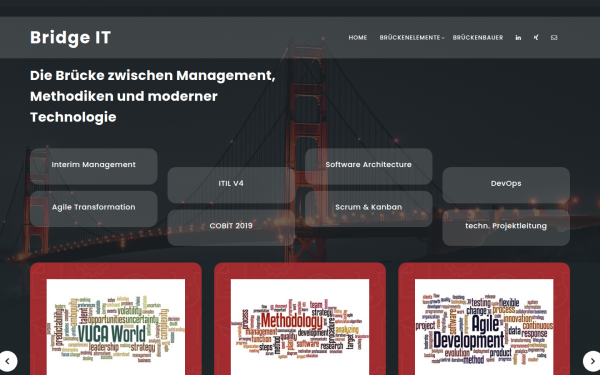Open the Methodology word cloud card
The height and width of the screenshot is (375, 600).
(300, 319)
